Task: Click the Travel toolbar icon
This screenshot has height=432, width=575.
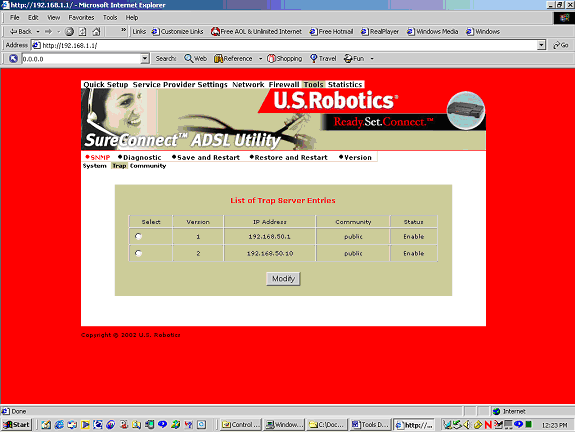Action: click(x=314, y=59)
